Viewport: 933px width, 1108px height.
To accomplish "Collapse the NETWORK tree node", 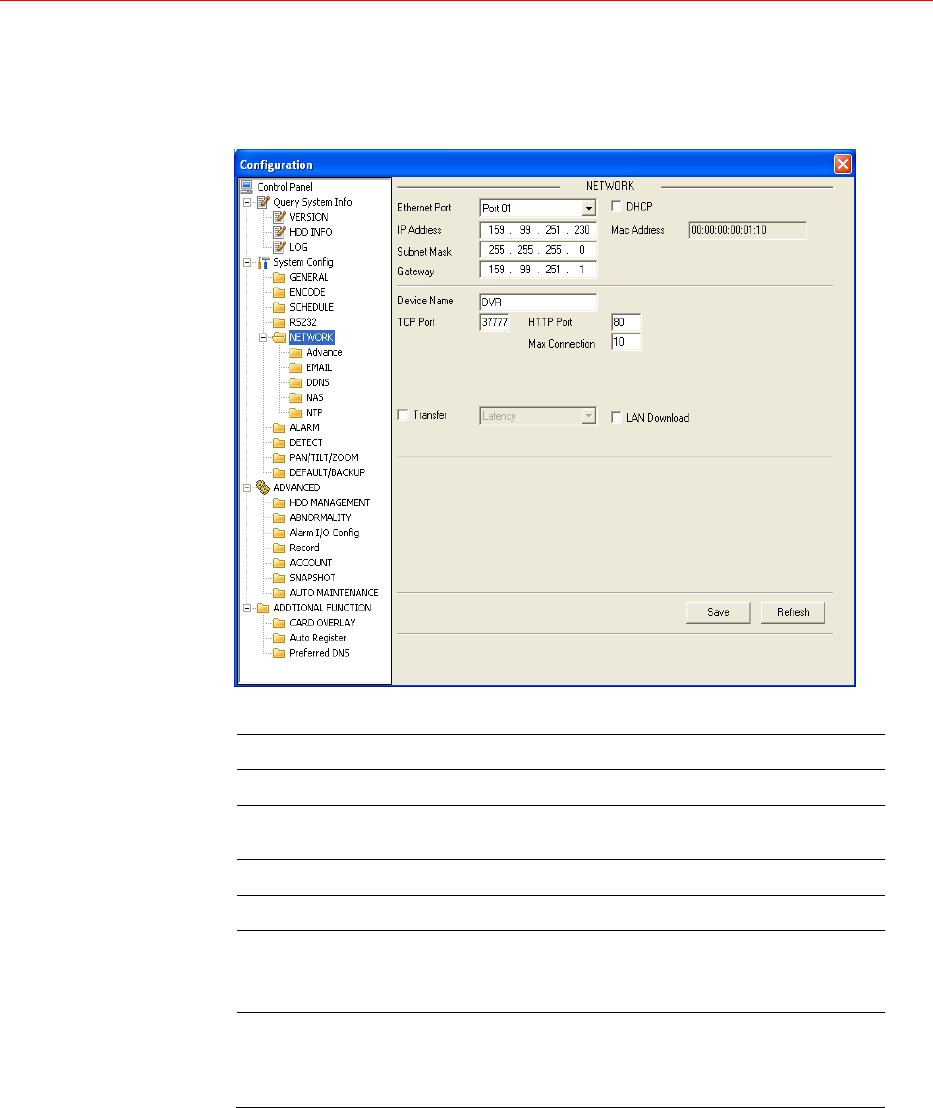I will pyautogui.click(x=264, y=337).
